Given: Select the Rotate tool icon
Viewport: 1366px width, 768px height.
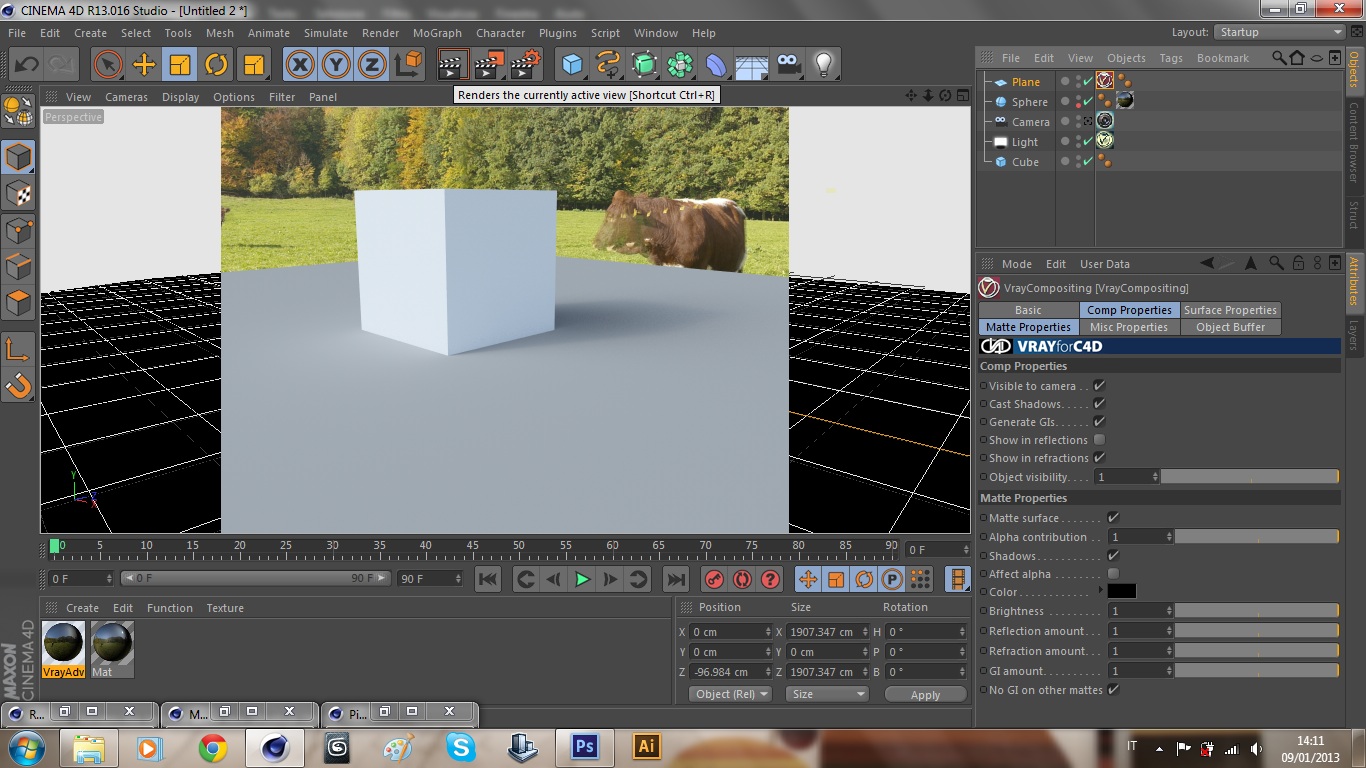Looking at the screenshot, I should tap(216, 65).
